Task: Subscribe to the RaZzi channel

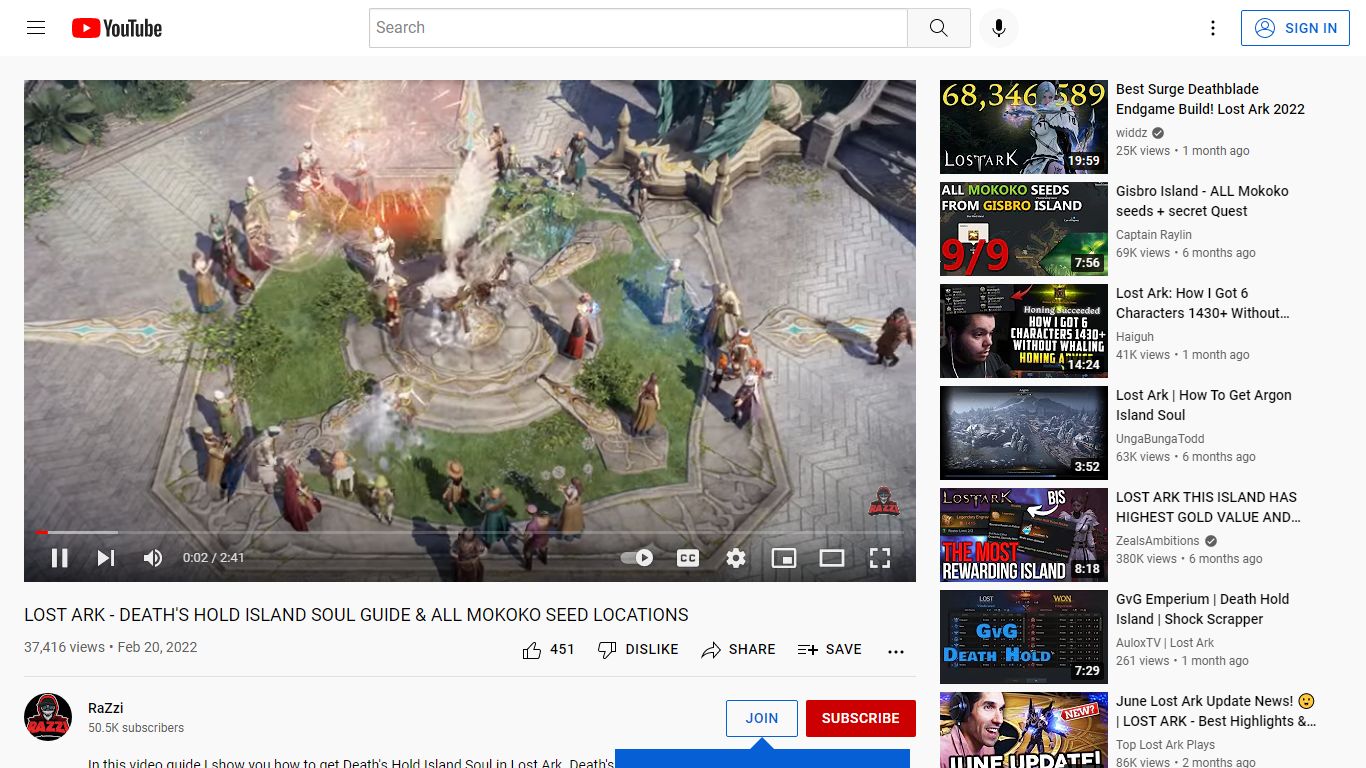Action: click(861, 718)
